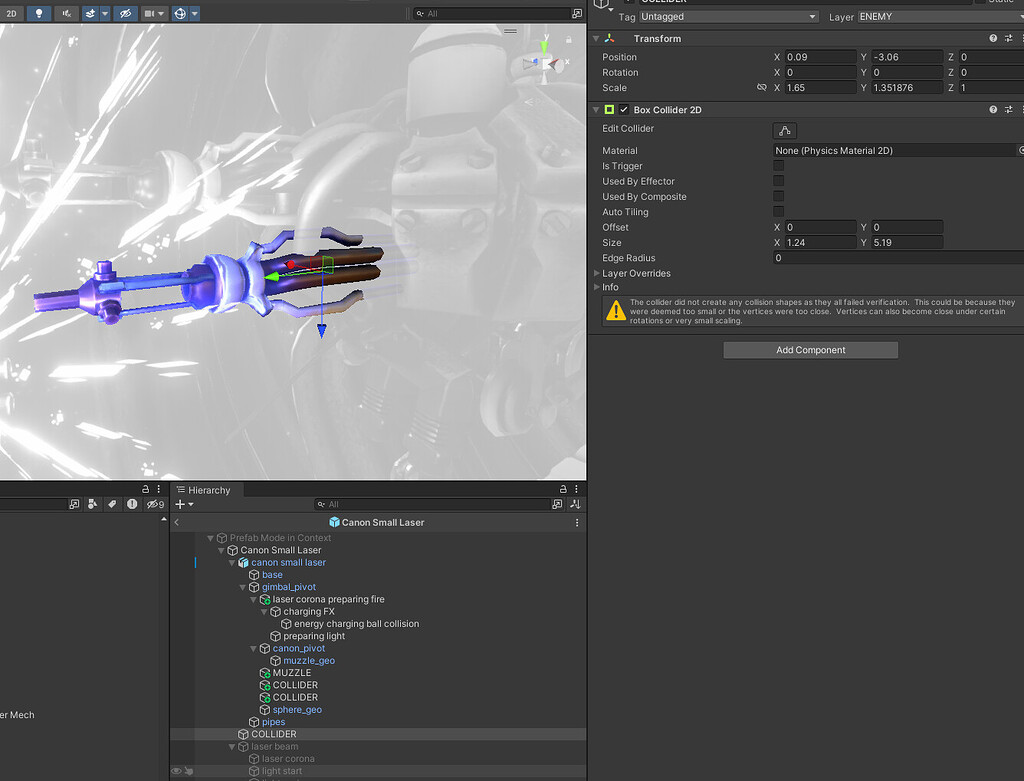Toggle scene lighting with the light bulb icon
The image size is (1024, 781).
pos(38,13)
